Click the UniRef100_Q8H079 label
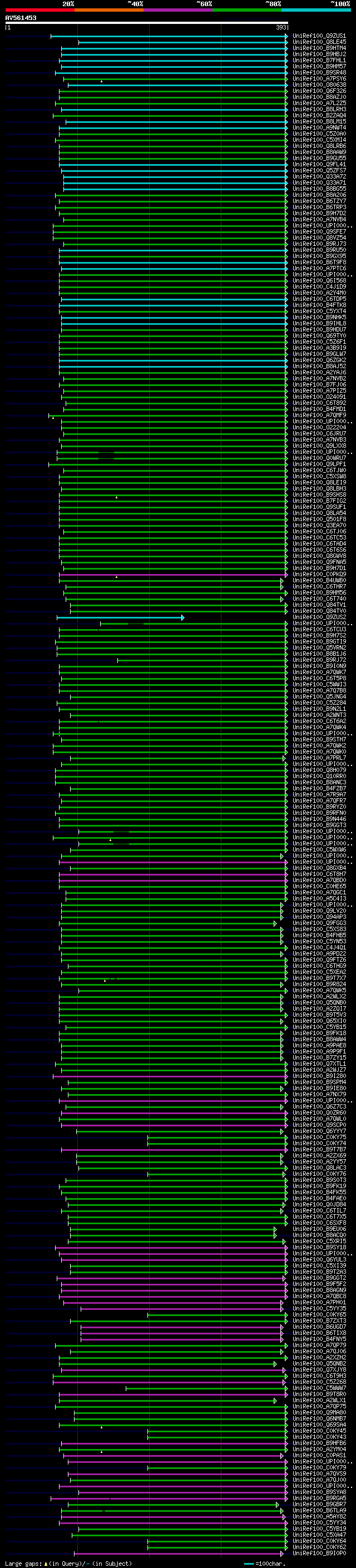Screen dimensions: 356x1568 tap(319, 770)
